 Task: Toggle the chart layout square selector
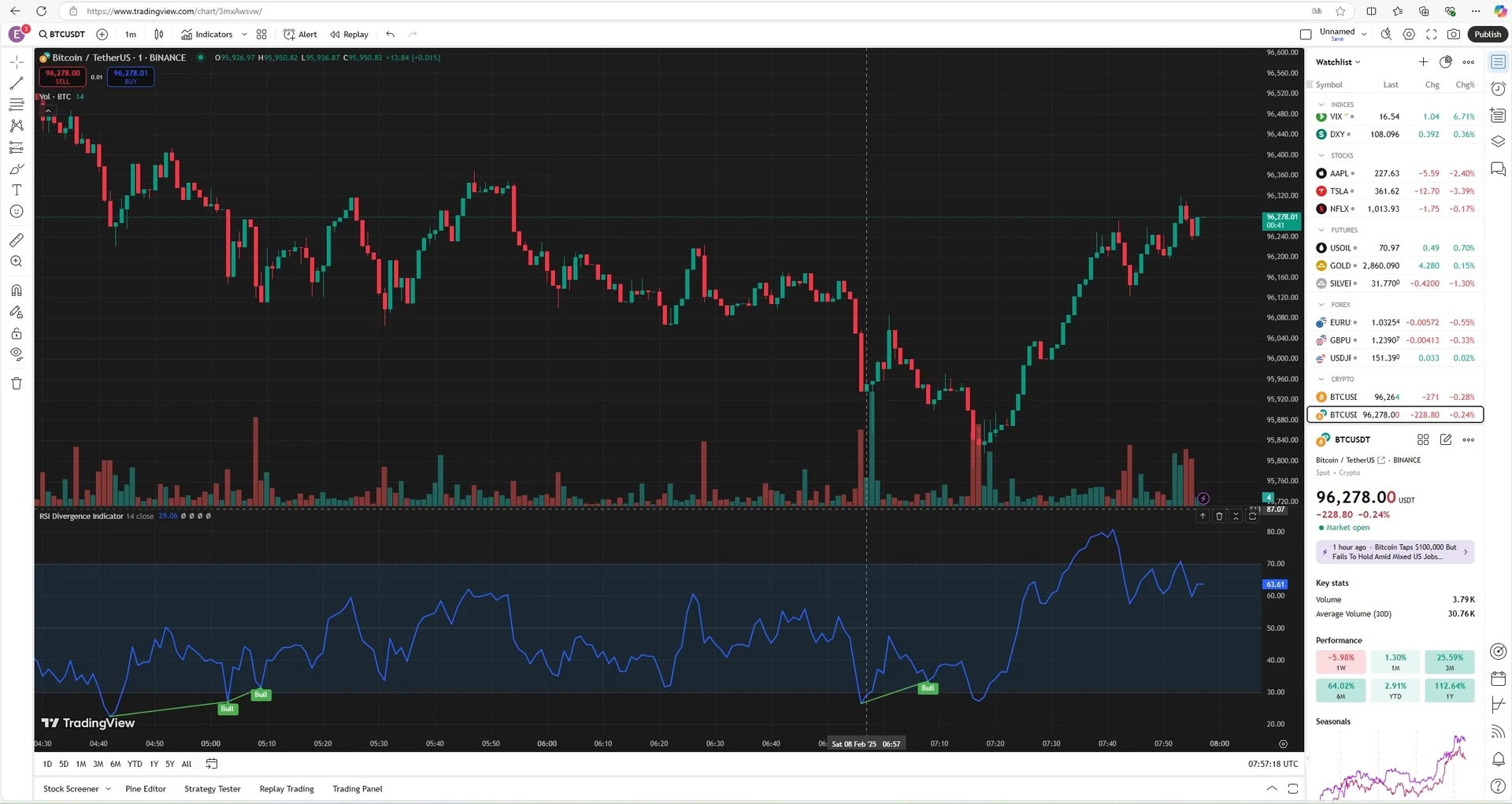[x=1306, y=35]
